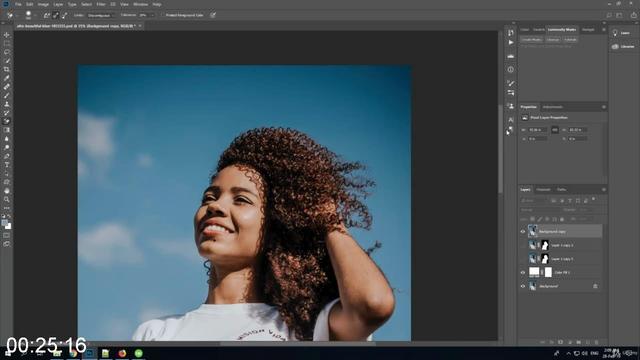Hide the Color Fill 1 layer

click(523, 272)
